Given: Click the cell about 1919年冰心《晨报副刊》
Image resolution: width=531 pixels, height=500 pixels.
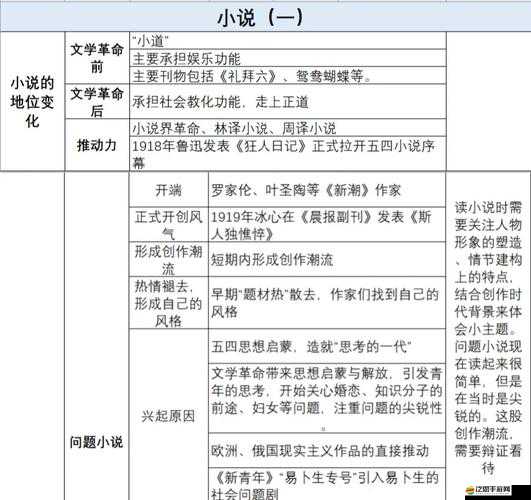Looking at the screenshot, I should [x=327, y=225].
